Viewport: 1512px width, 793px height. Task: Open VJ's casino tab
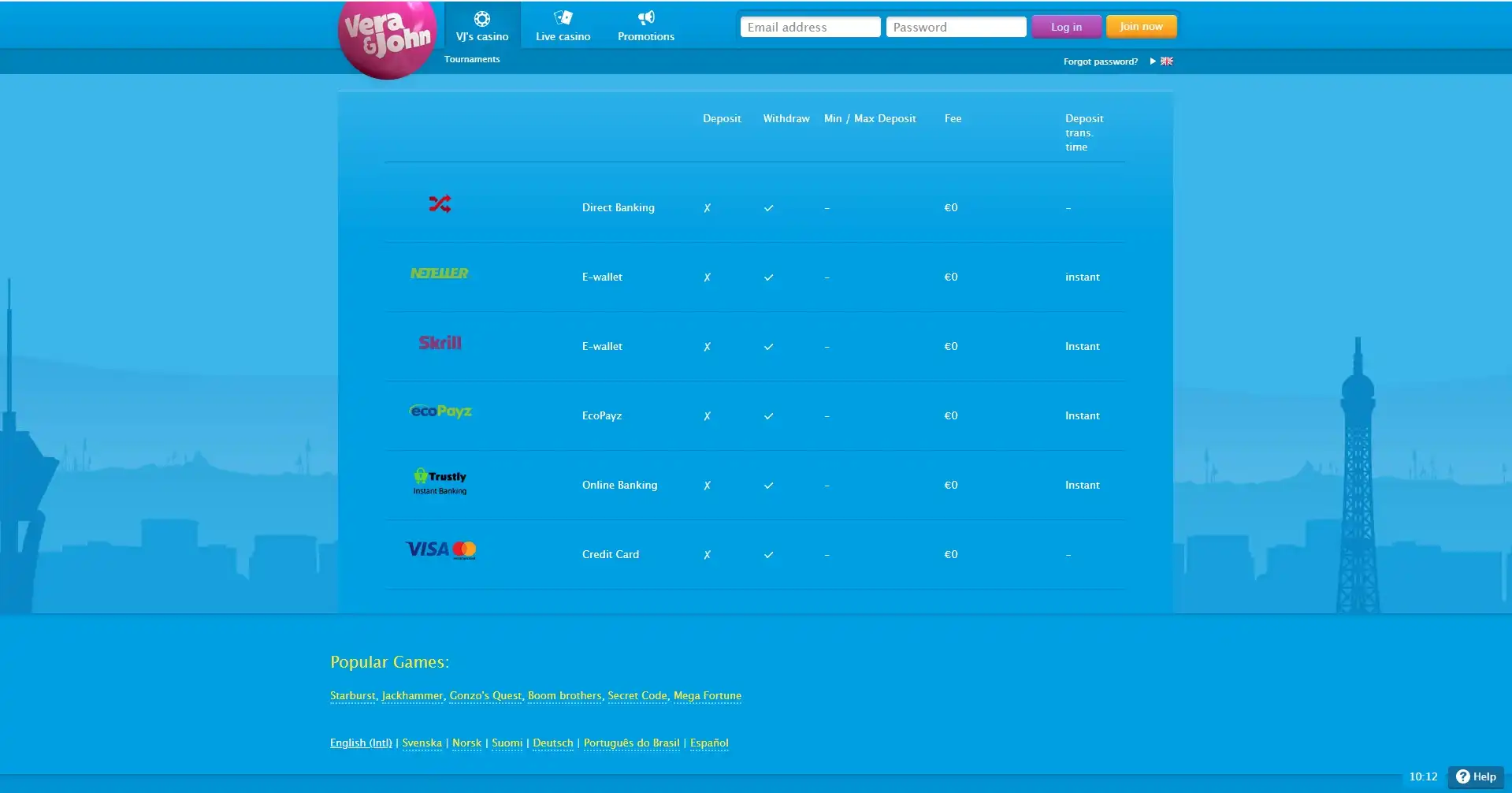point(482,26)
